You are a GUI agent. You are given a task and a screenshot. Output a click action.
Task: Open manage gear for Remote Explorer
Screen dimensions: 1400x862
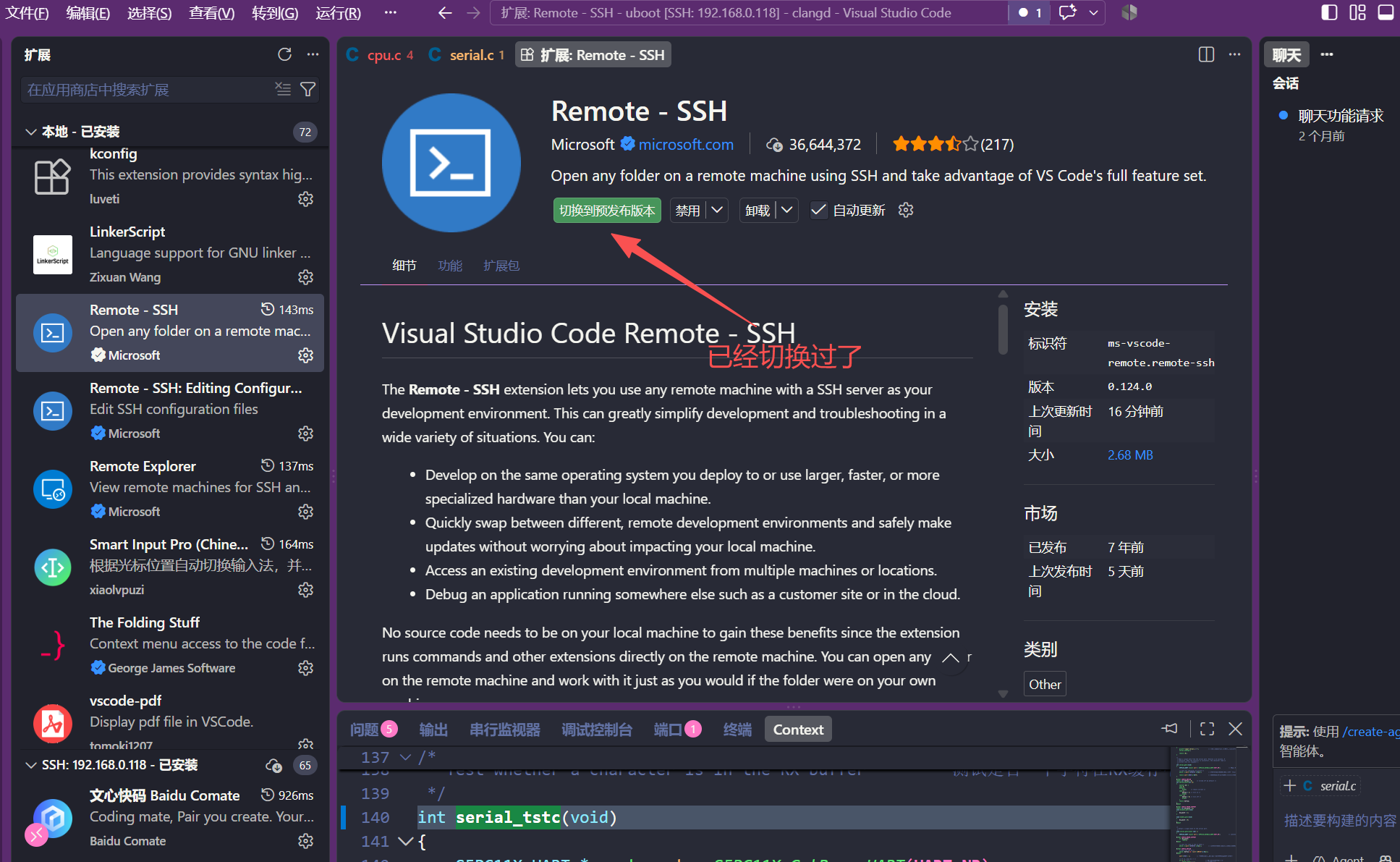click(x=306, y=512)
